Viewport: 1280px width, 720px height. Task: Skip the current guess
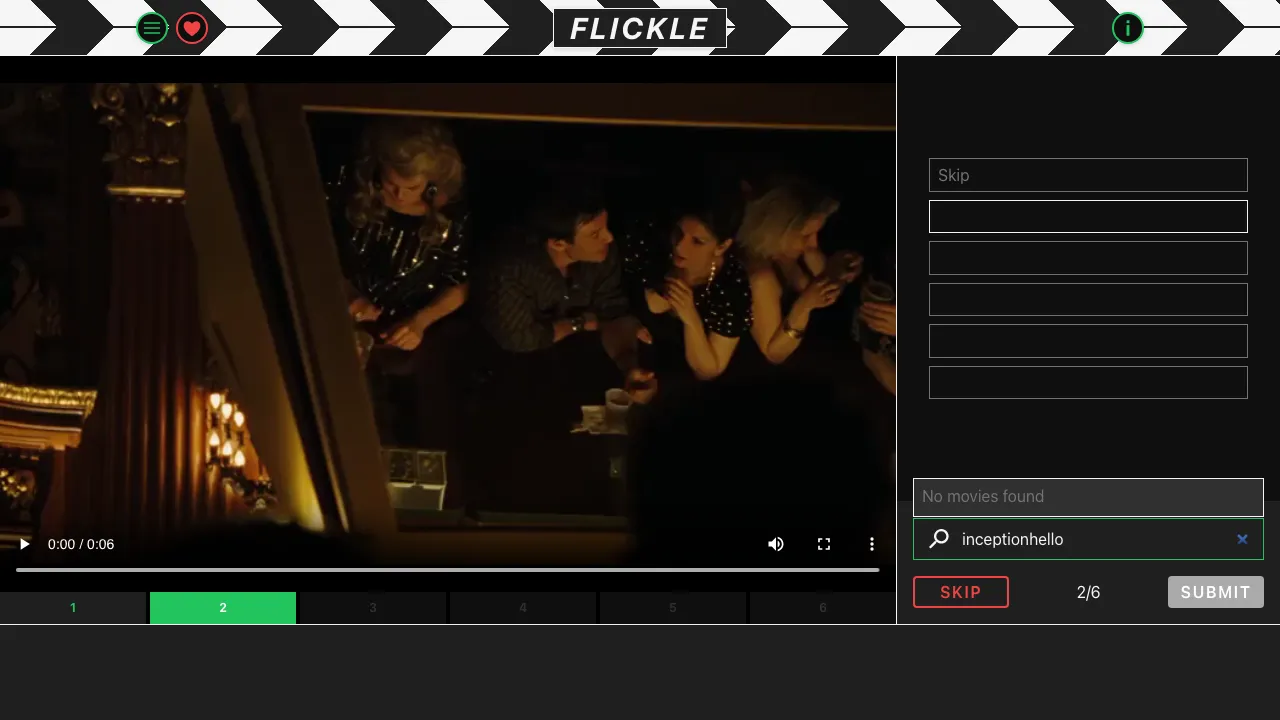961,592
